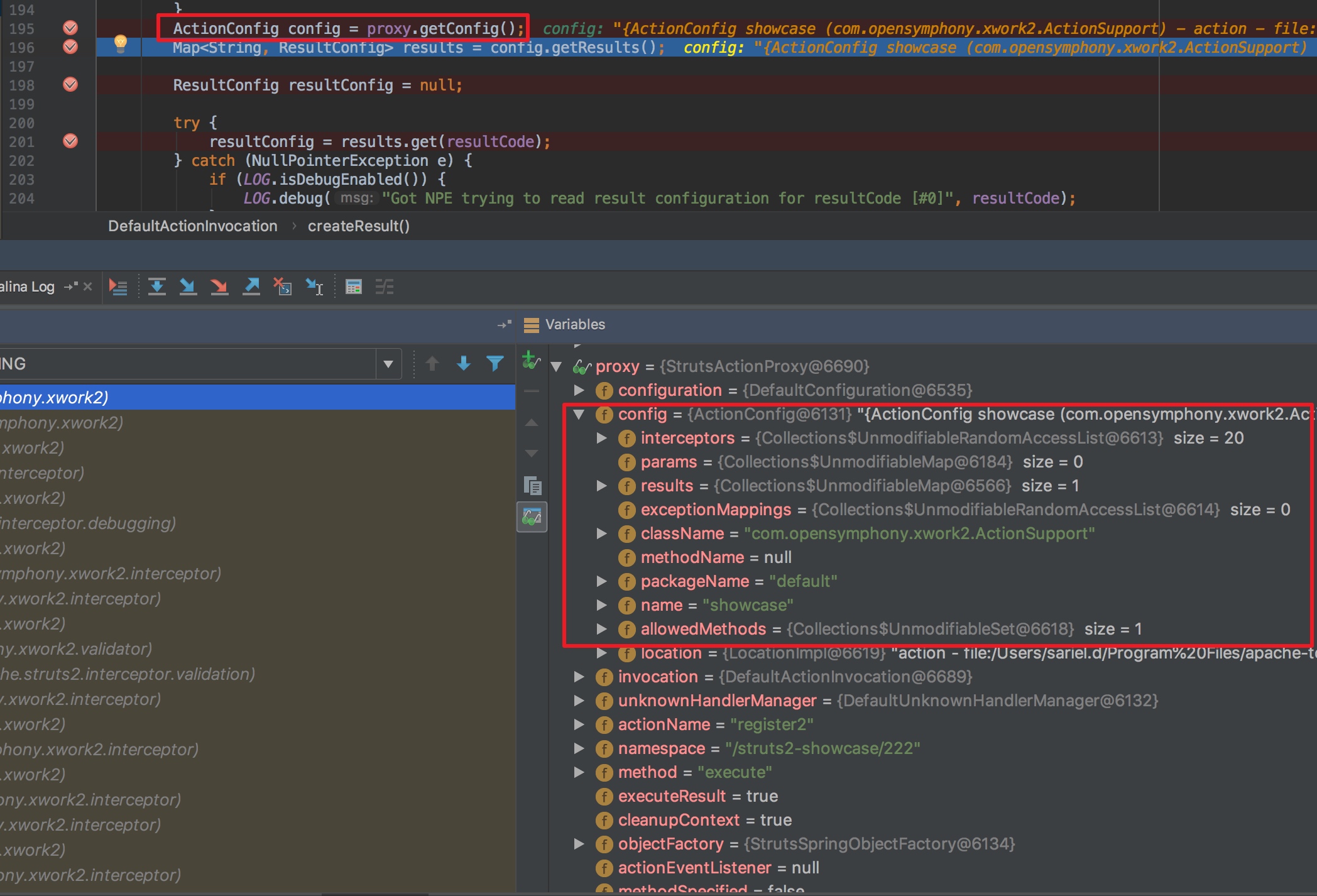Click DefaultActionInvocation breadcrumb

click(192, 226)
